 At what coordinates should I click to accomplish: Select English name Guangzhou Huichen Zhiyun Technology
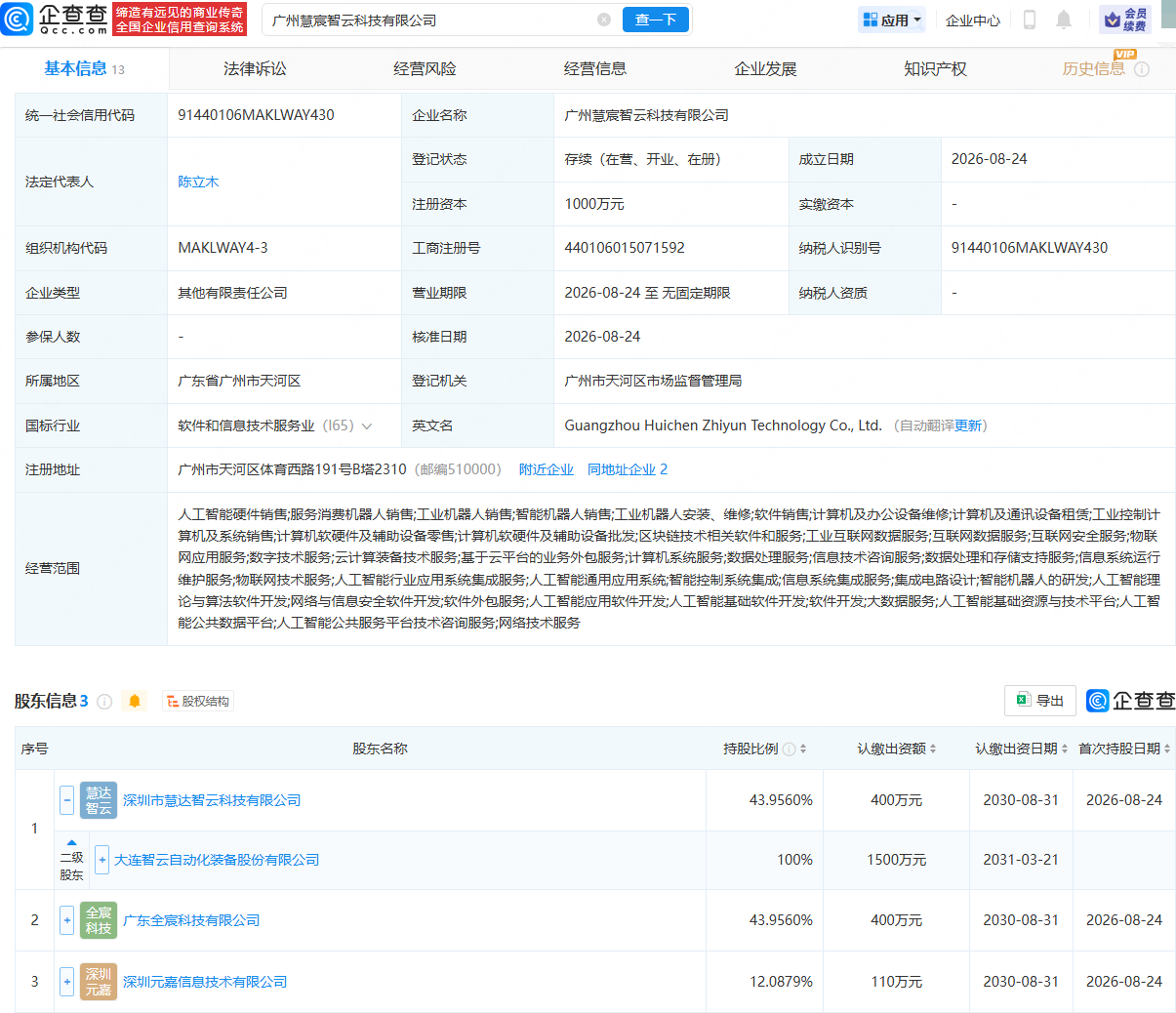pyautogui.click(x=723, y=425)
